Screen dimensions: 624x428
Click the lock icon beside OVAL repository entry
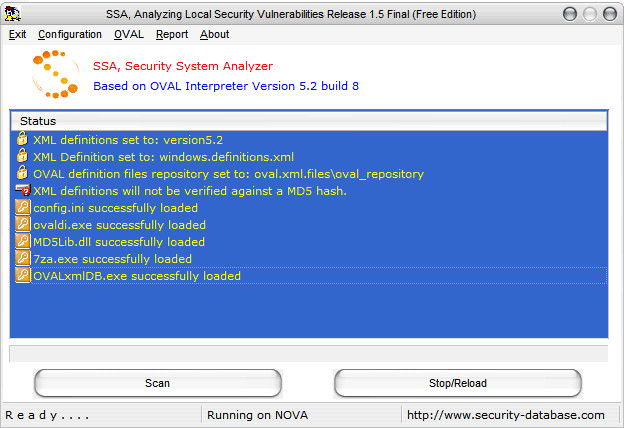(x=22, y=173)
